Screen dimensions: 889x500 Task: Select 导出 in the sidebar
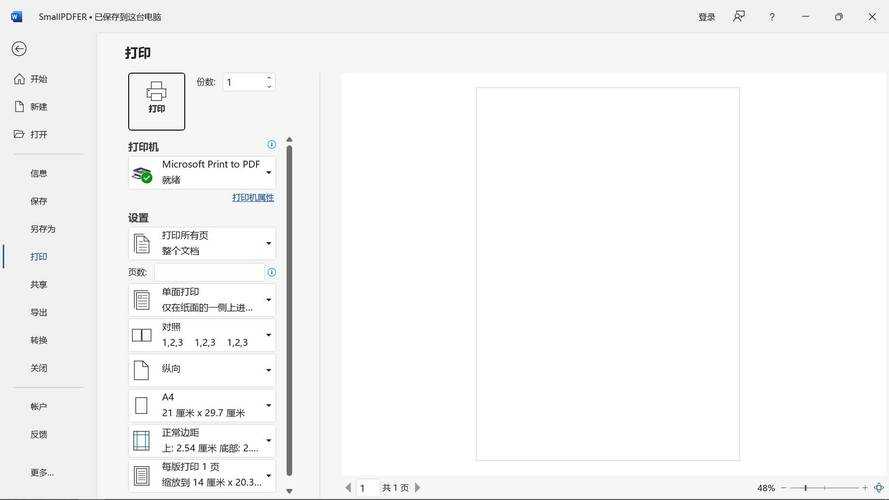39,312
